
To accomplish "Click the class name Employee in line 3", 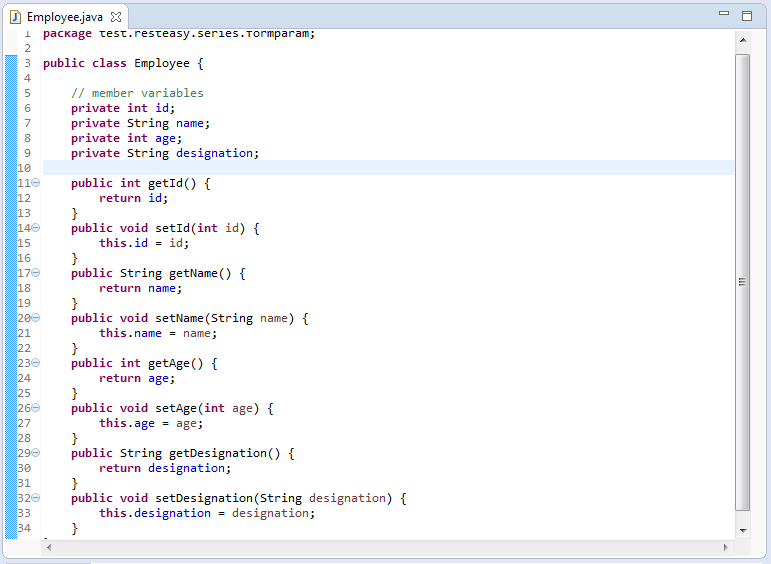I will pos(162,63).
